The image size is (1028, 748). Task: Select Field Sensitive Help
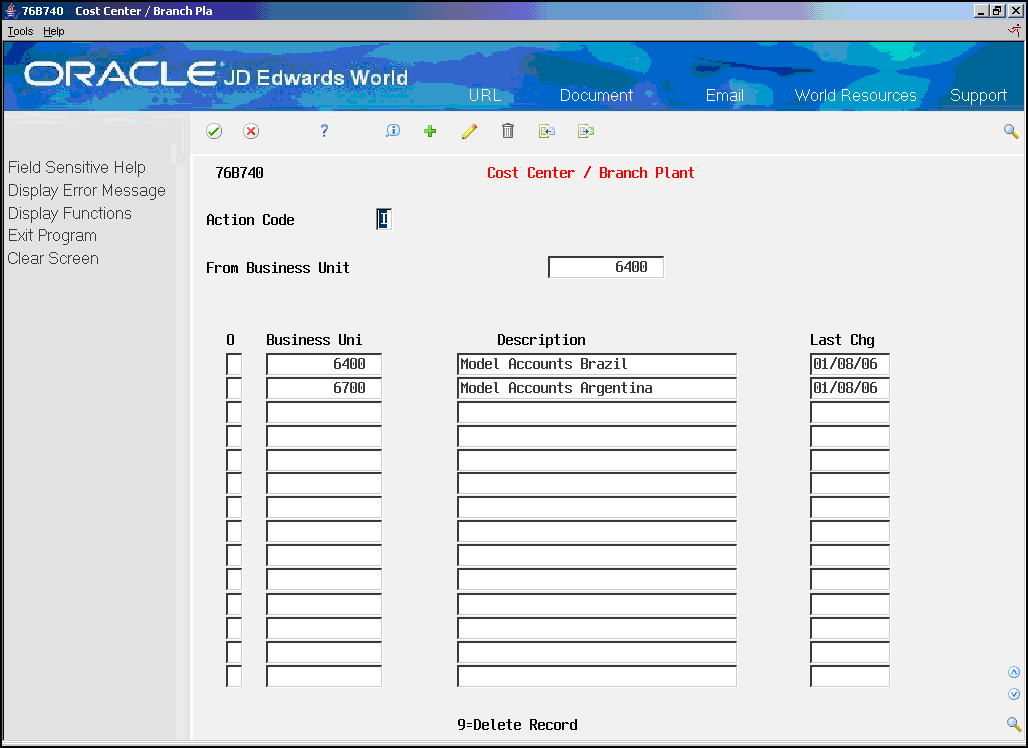click(x=77, y=168)
